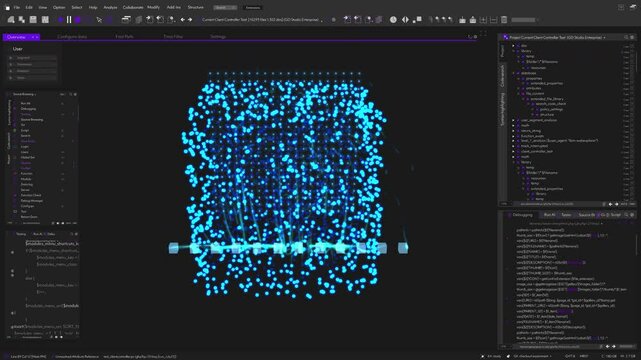Select the policy_settings tree item
Screen dimensions: 641x360
[551, 110]
